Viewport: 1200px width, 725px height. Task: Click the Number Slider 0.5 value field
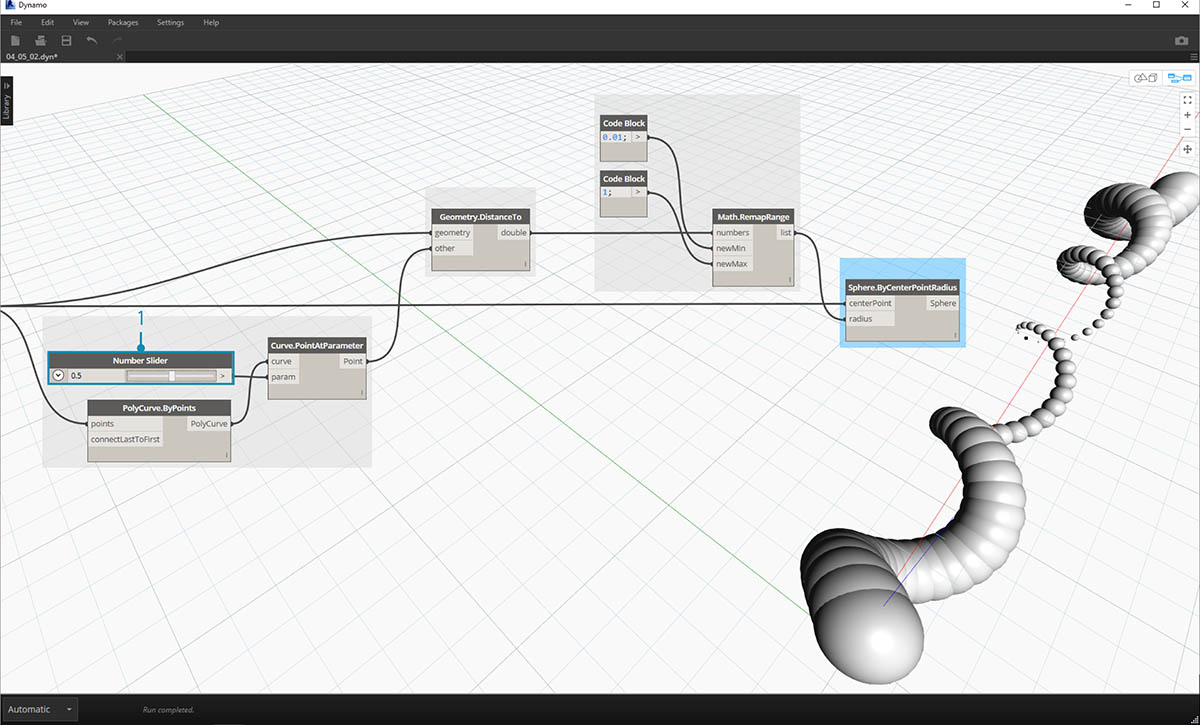pyautogui.click(x=94, y=375)
